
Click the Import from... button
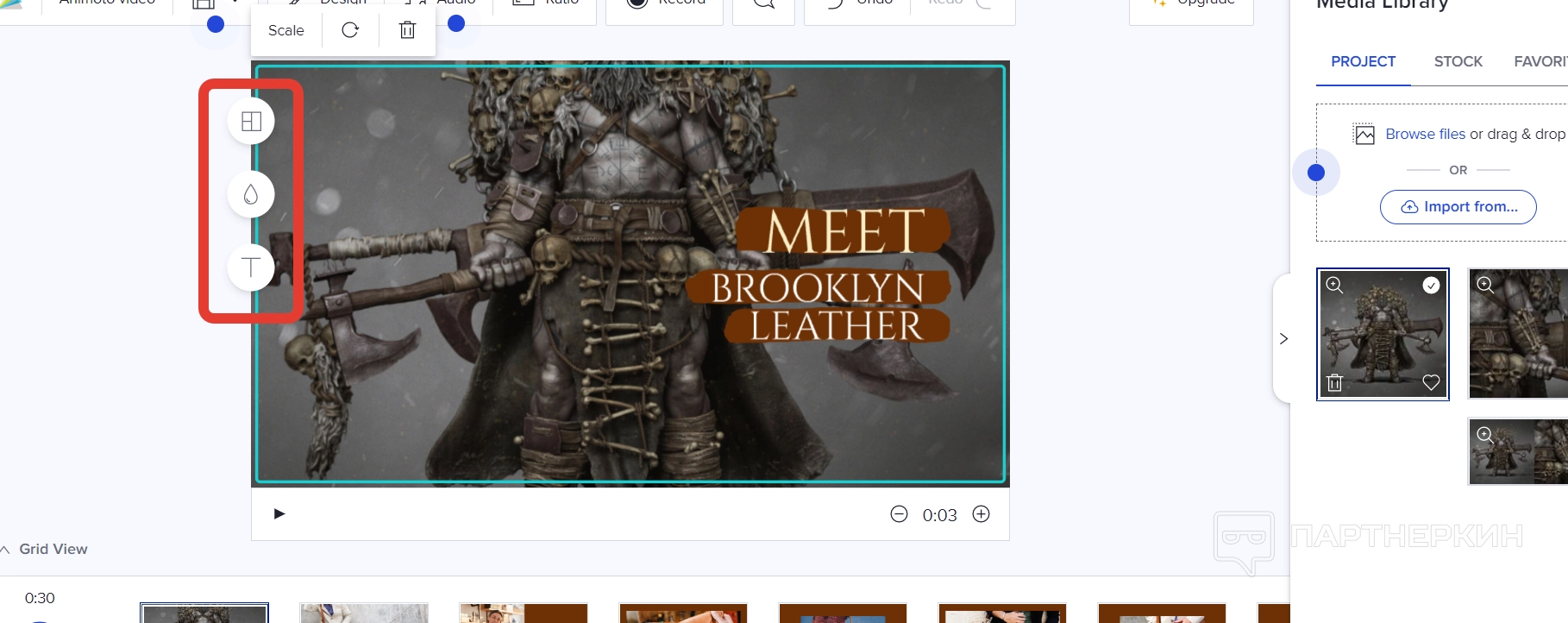point(1458,207)
